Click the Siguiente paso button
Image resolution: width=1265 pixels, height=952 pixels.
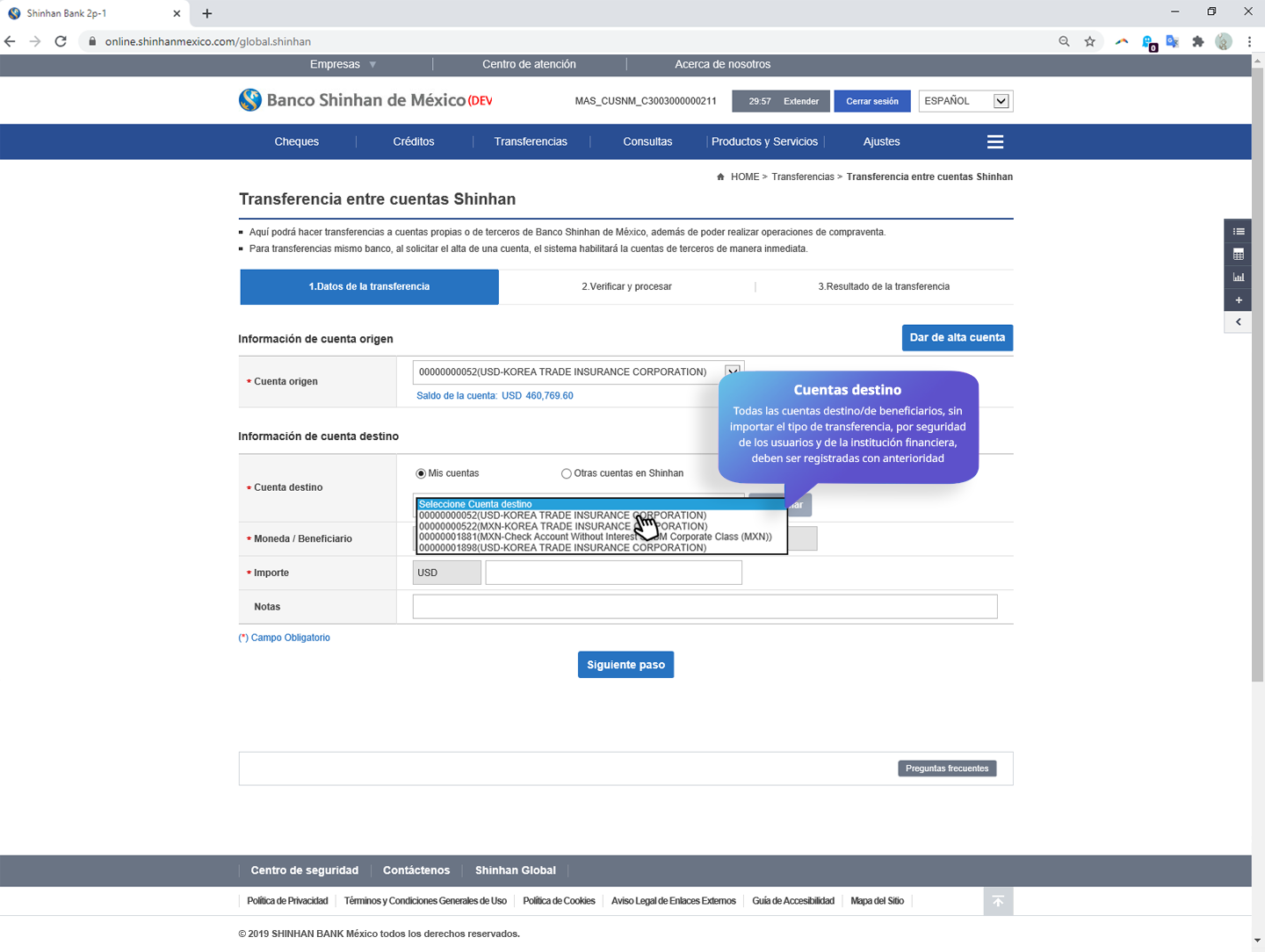point(625,665)
